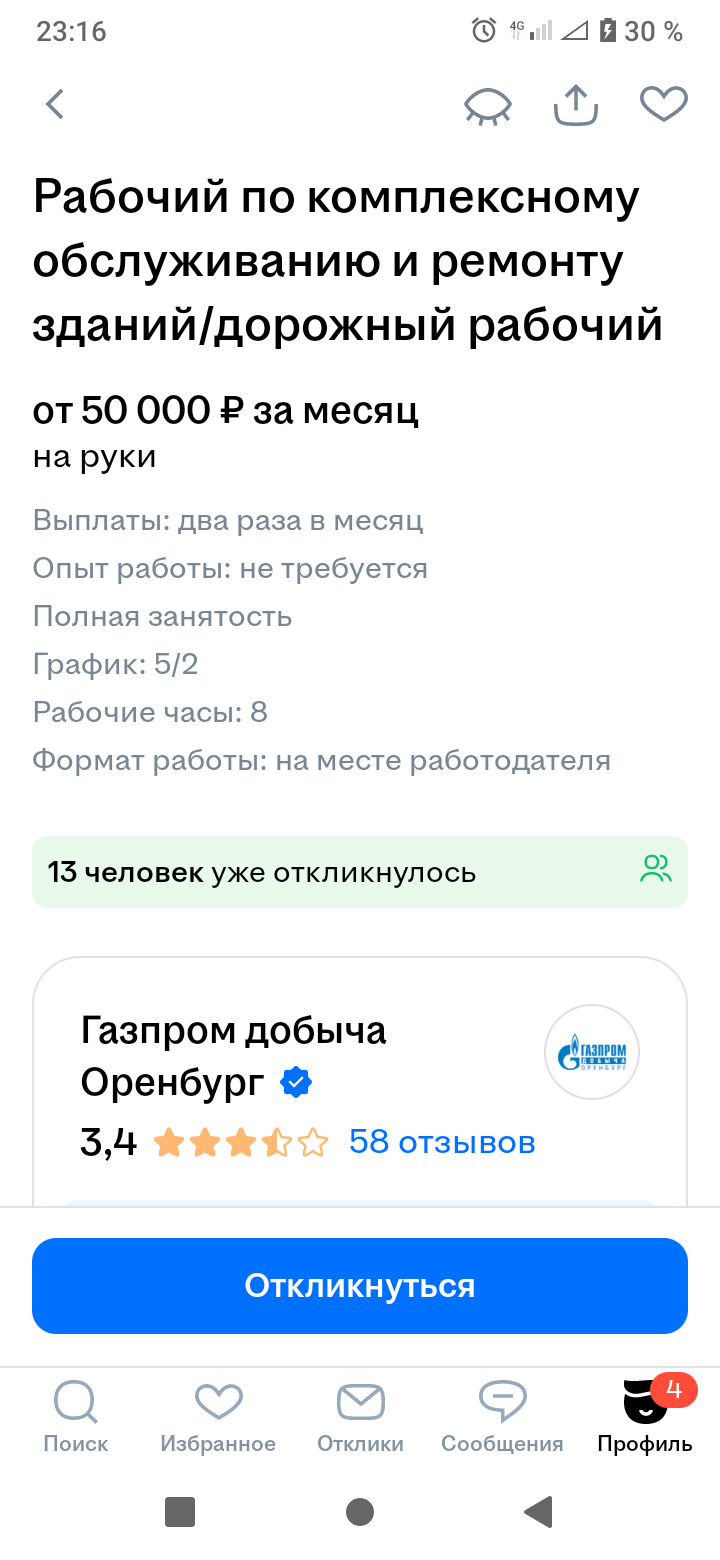Viewport: 720px width, 1560px height.
Task: Open the 58 отзывов reviews link
Action: coord(442,1142)
